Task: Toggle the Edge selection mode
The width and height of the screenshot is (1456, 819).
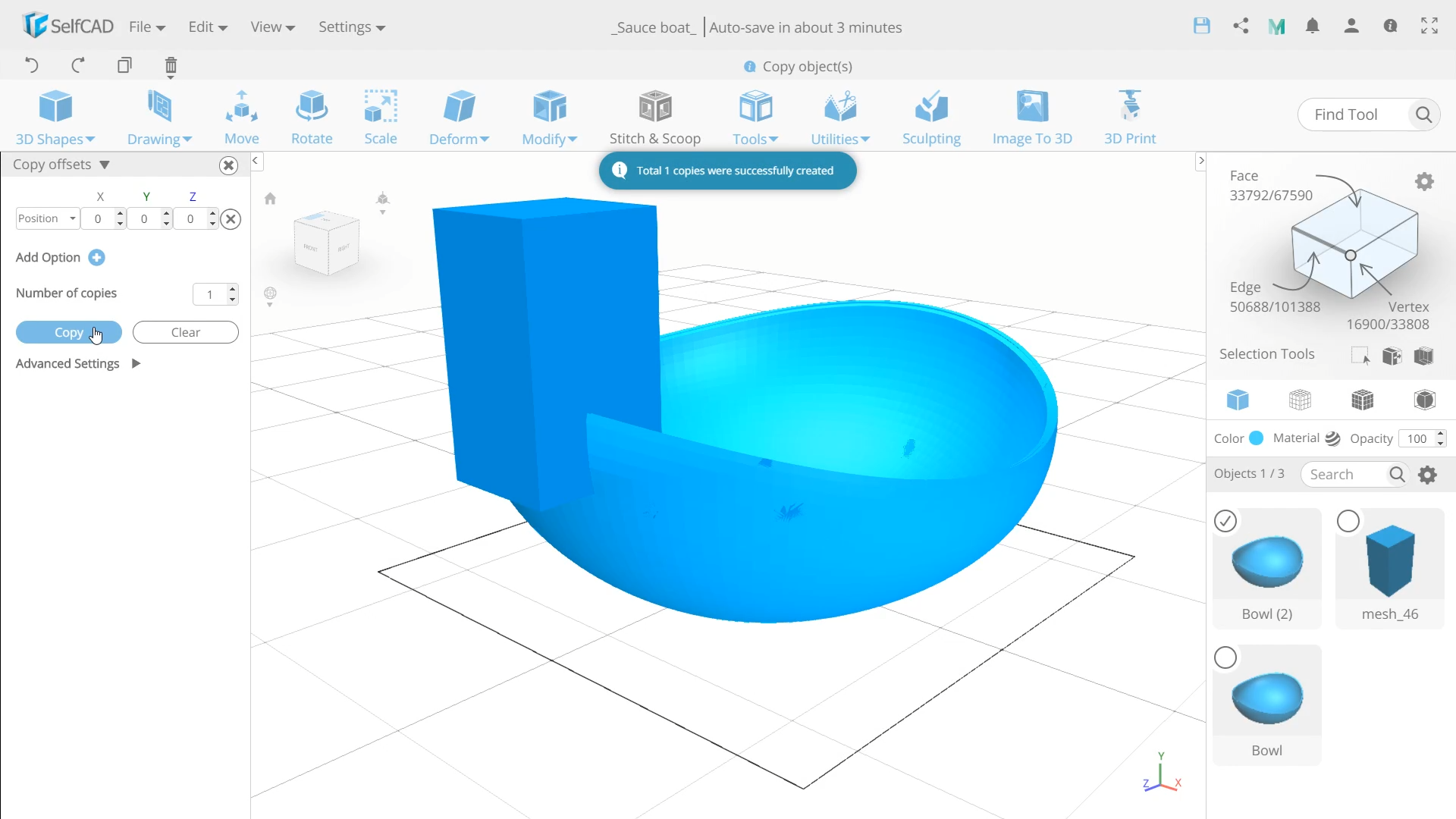Action: [x=1275, y=297]
